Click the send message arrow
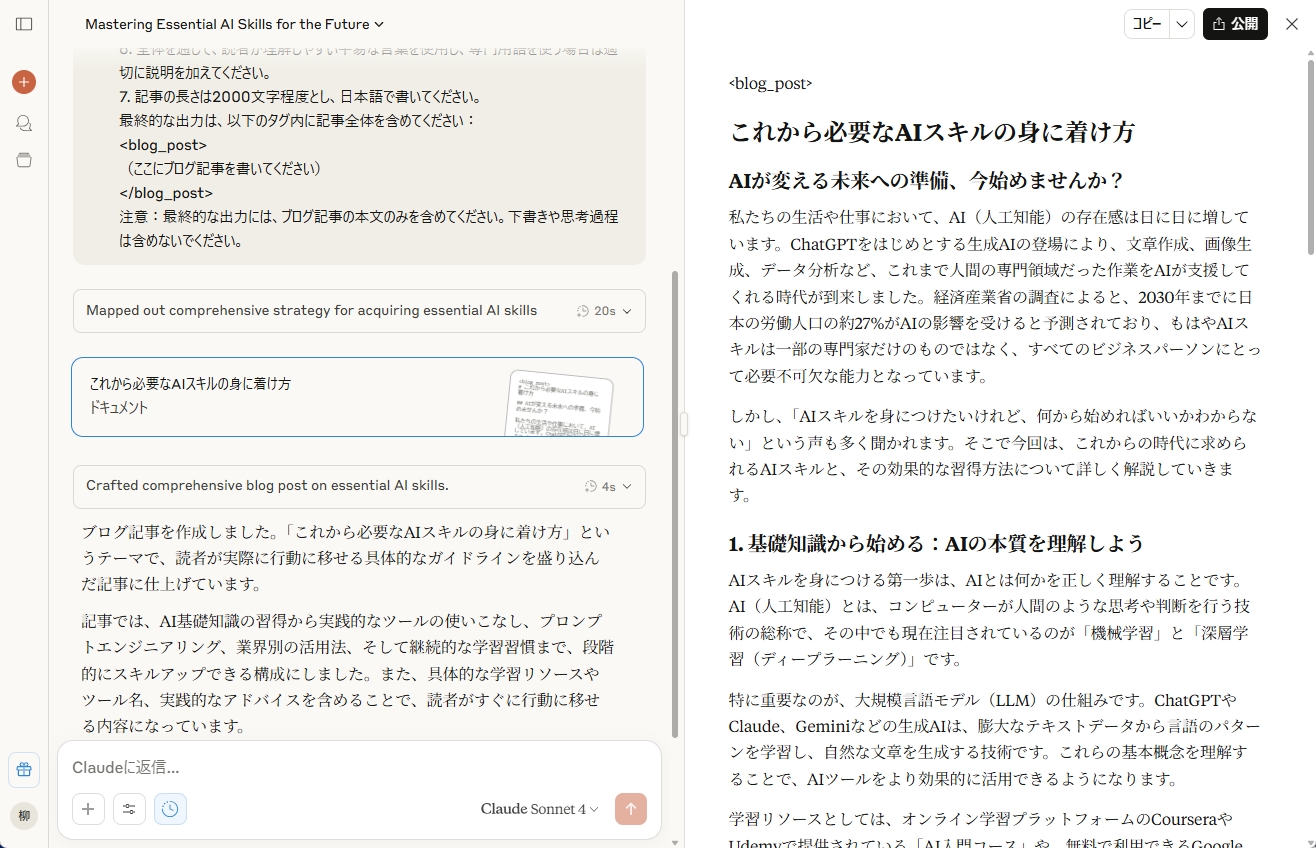1316x848 pixels. click(x=631, y=809)
